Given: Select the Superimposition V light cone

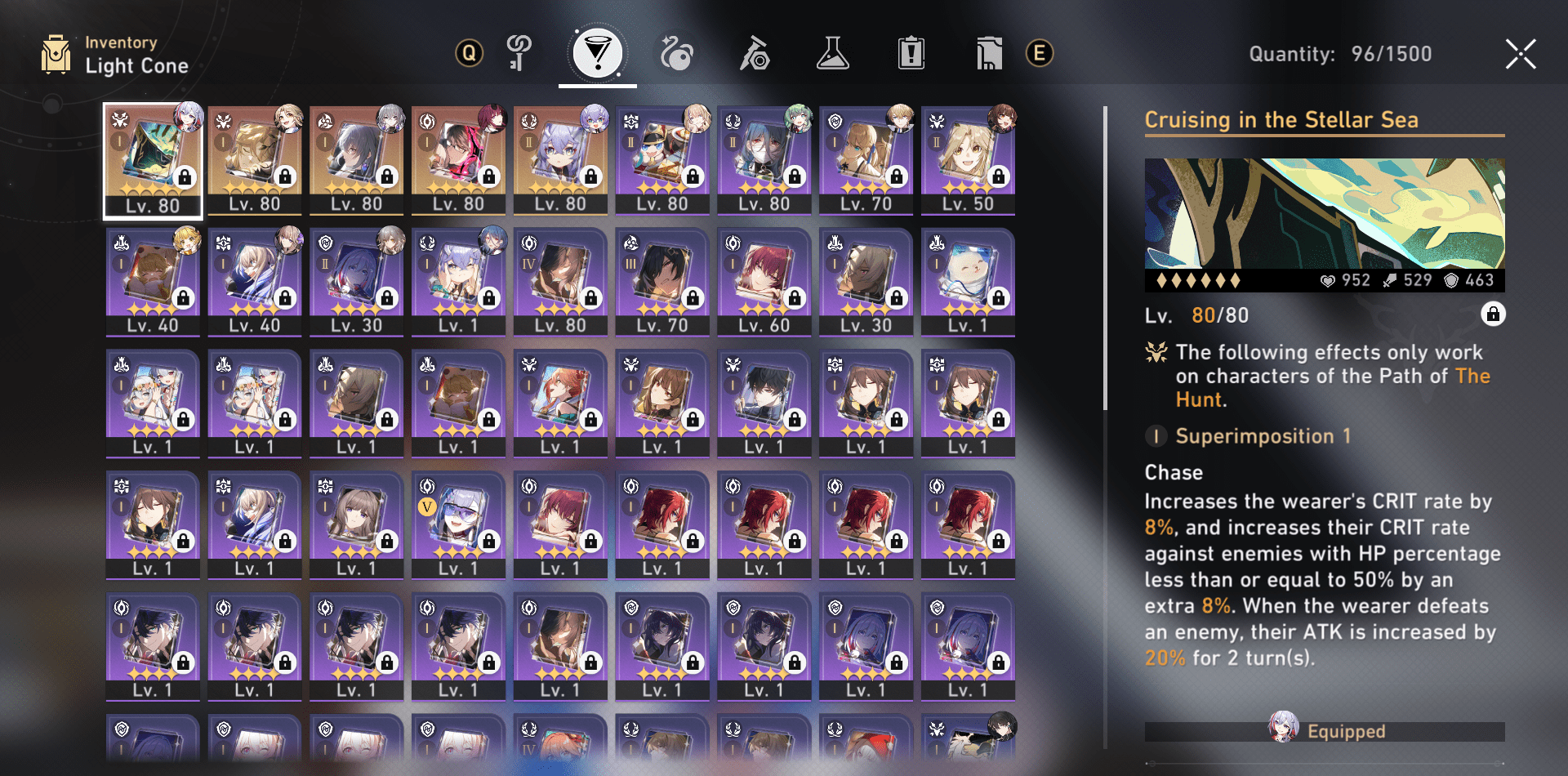Looking at the screenshot, I should pyautogui.click(x=458, y=525).
